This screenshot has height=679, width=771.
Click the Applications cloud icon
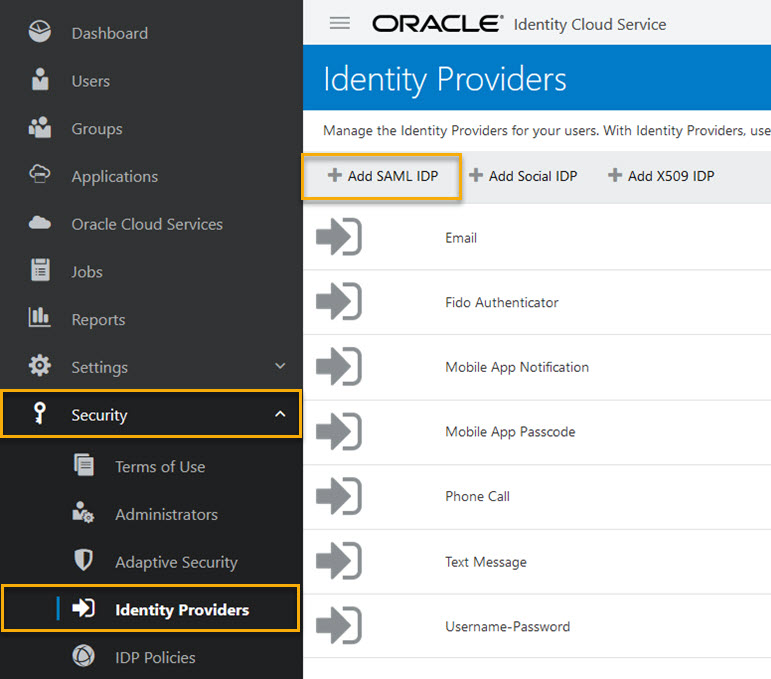pos(40,175)
